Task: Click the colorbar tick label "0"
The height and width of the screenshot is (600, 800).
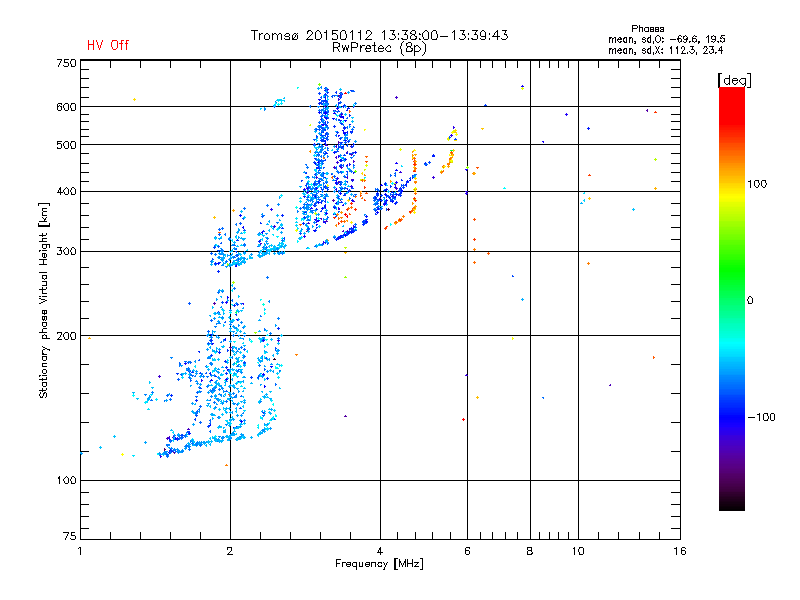Action: (750, 301)
